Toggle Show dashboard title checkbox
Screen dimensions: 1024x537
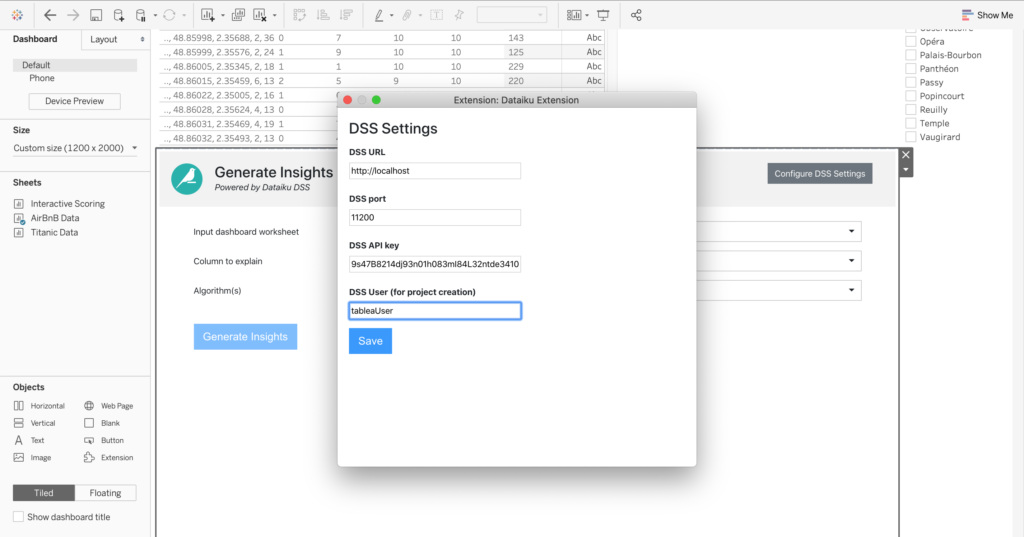pos(18,517)
